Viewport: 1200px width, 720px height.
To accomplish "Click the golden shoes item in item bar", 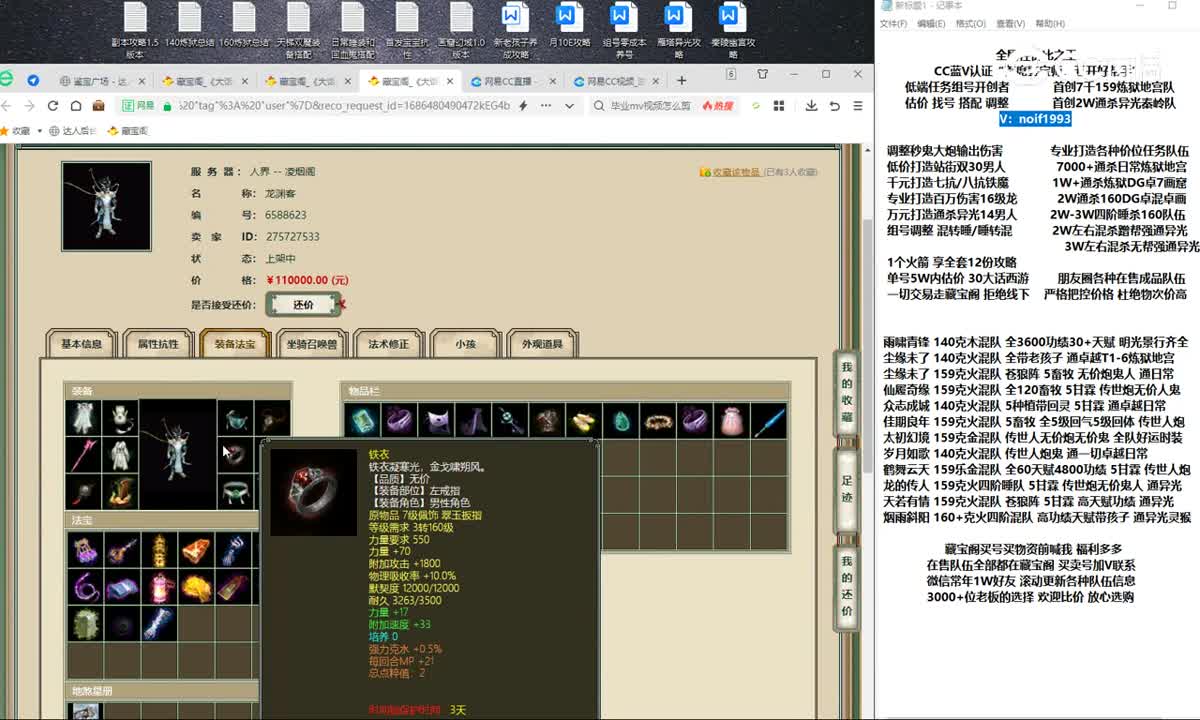I will (584, 421).
